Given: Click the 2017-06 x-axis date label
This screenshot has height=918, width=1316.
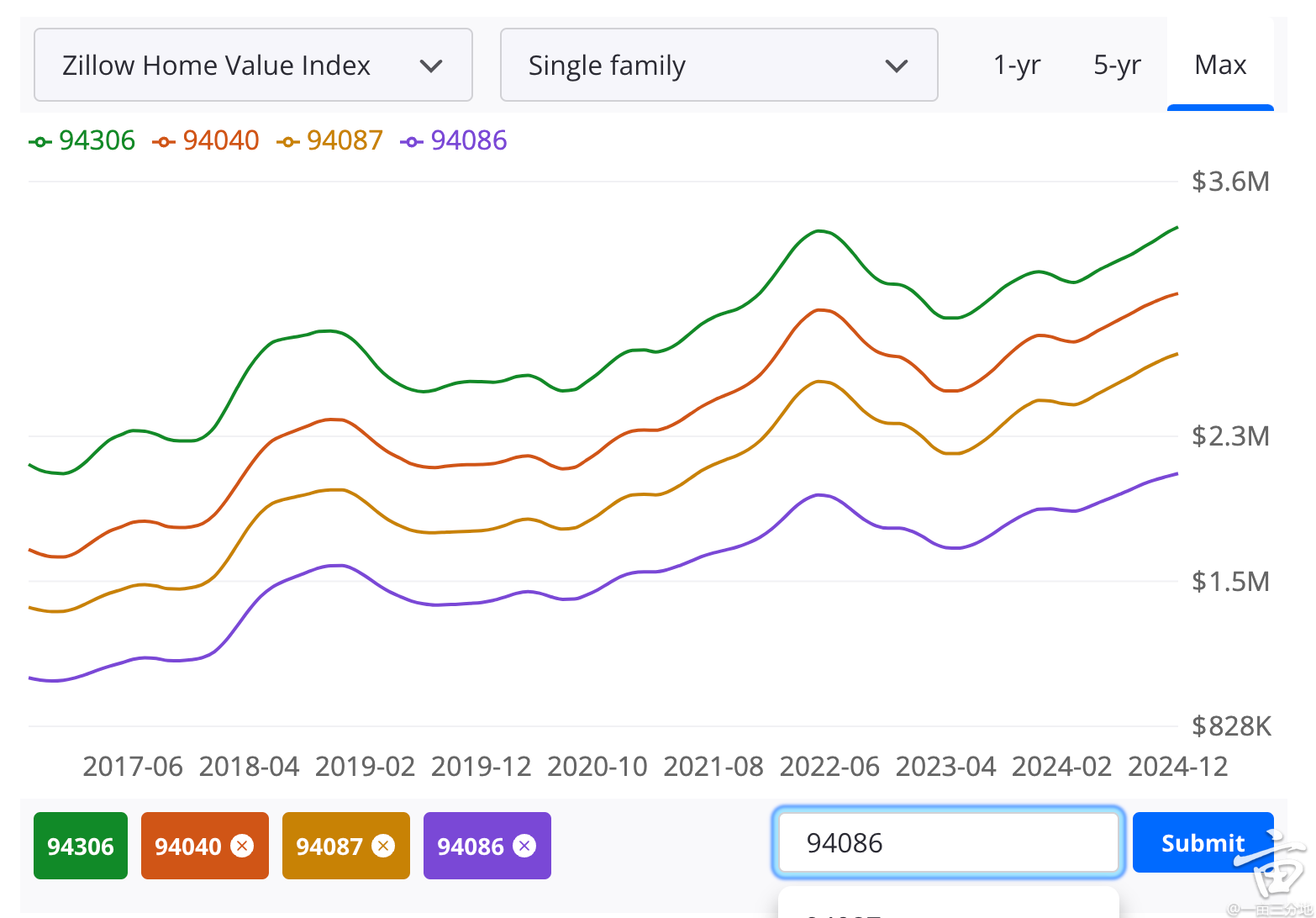Looking at the screenshot, I should [x=133, y=767].
